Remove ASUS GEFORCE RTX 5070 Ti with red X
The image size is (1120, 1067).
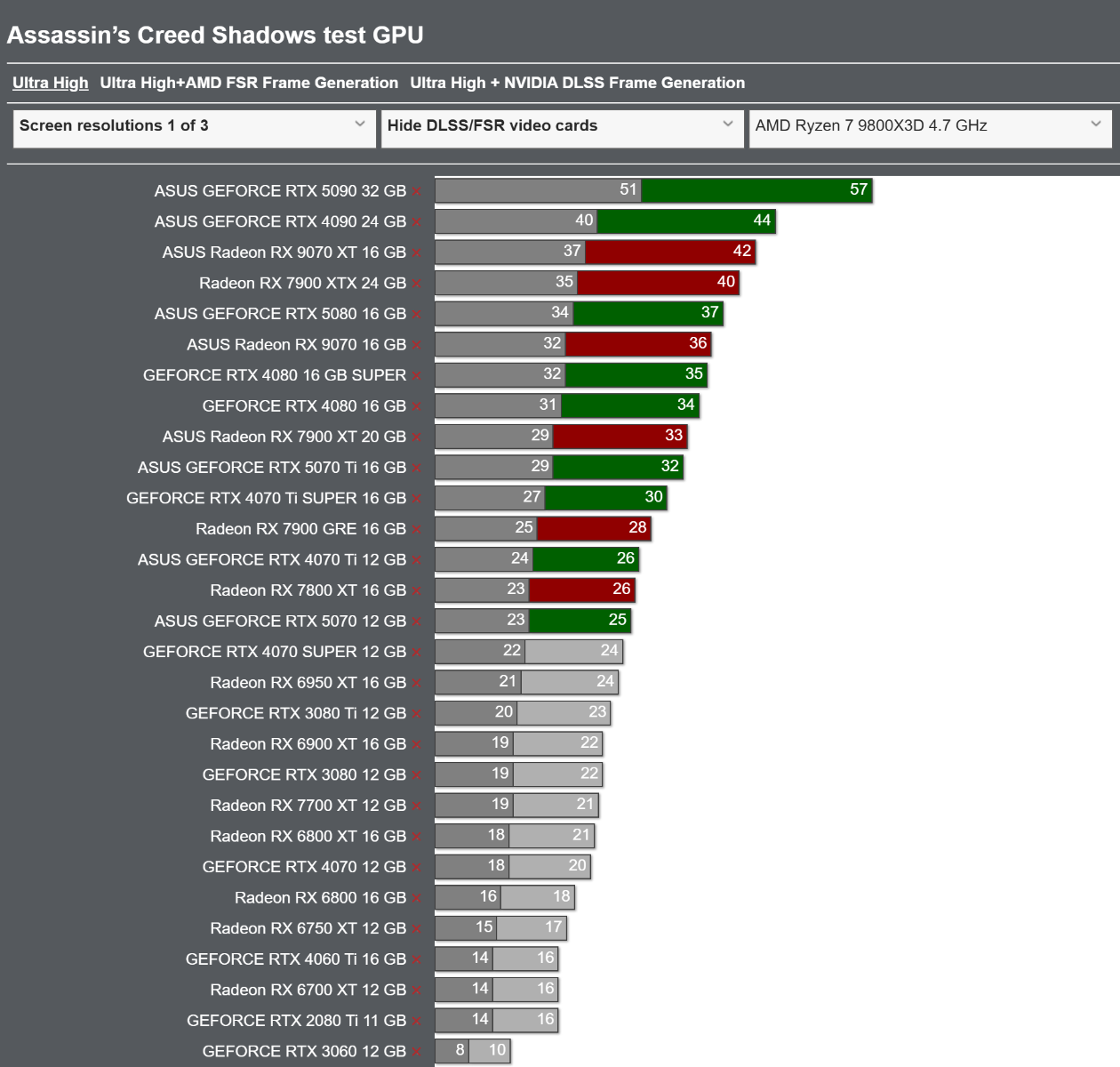(x=416, y=468)
